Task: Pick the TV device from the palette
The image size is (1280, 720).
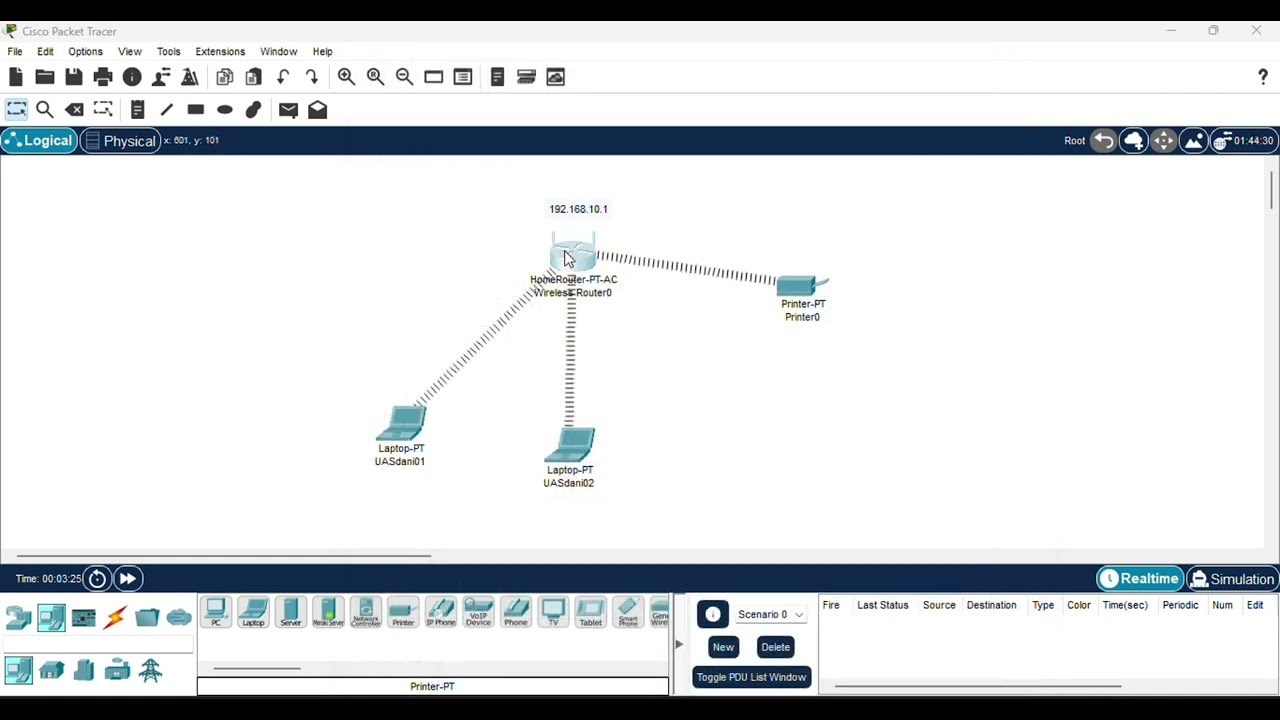Action: [x=553, y=613]
